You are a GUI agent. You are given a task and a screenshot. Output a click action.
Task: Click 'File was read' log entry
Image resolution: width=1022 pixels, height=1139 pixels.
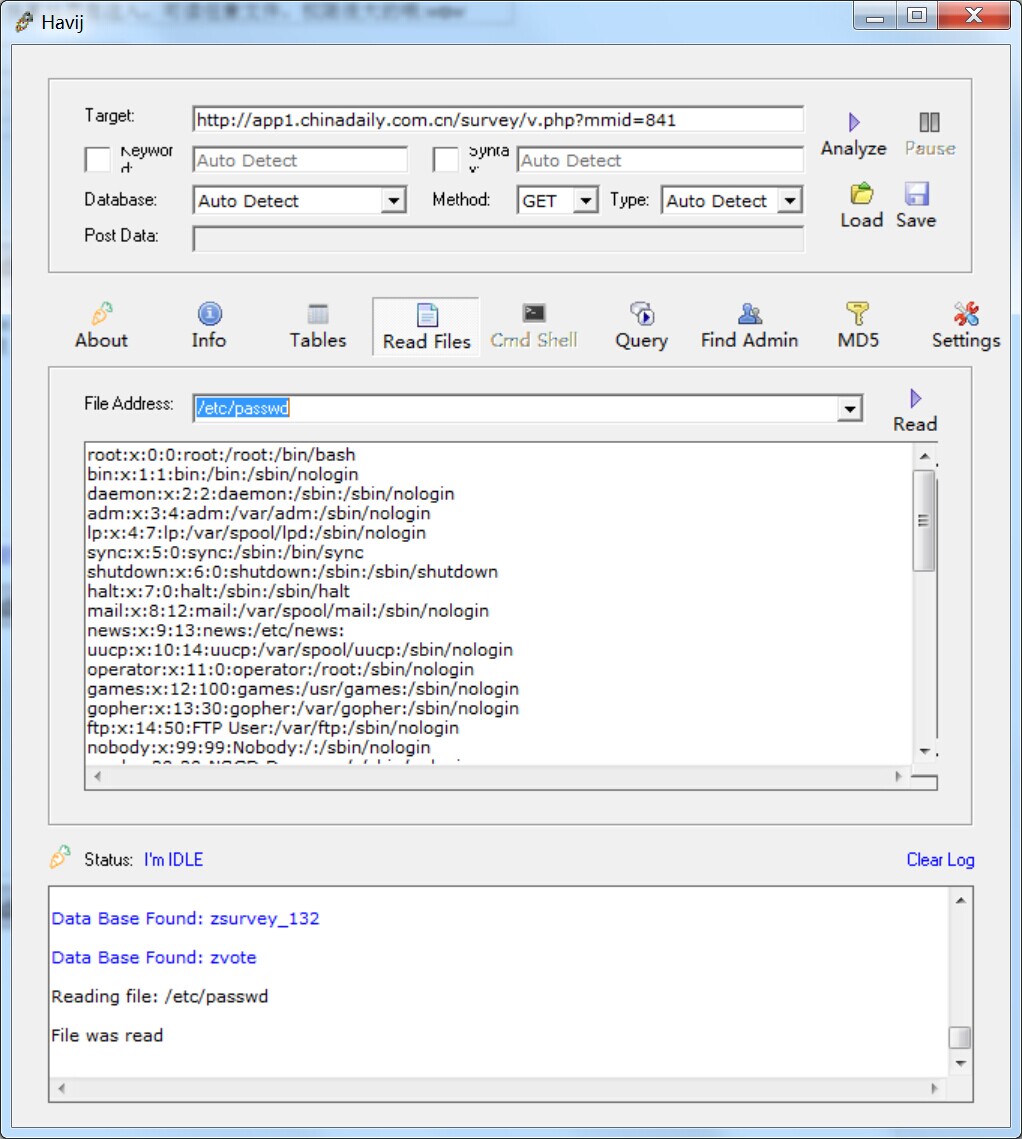pos(108,1035)
